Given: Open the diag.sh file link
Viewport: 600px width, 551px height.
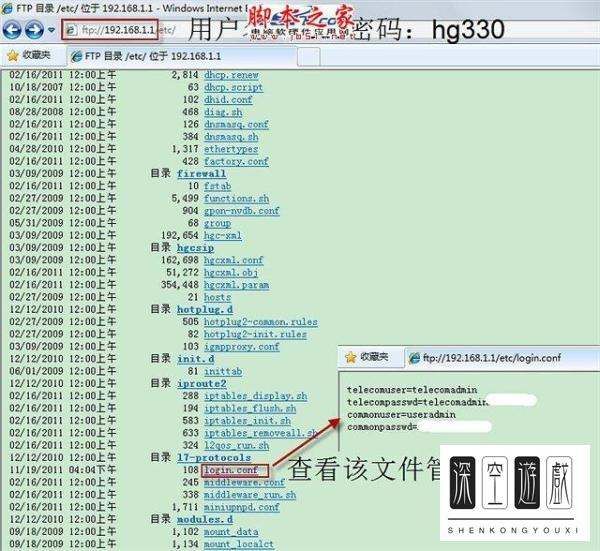Looking at the screenshot, I should [223, 112].
